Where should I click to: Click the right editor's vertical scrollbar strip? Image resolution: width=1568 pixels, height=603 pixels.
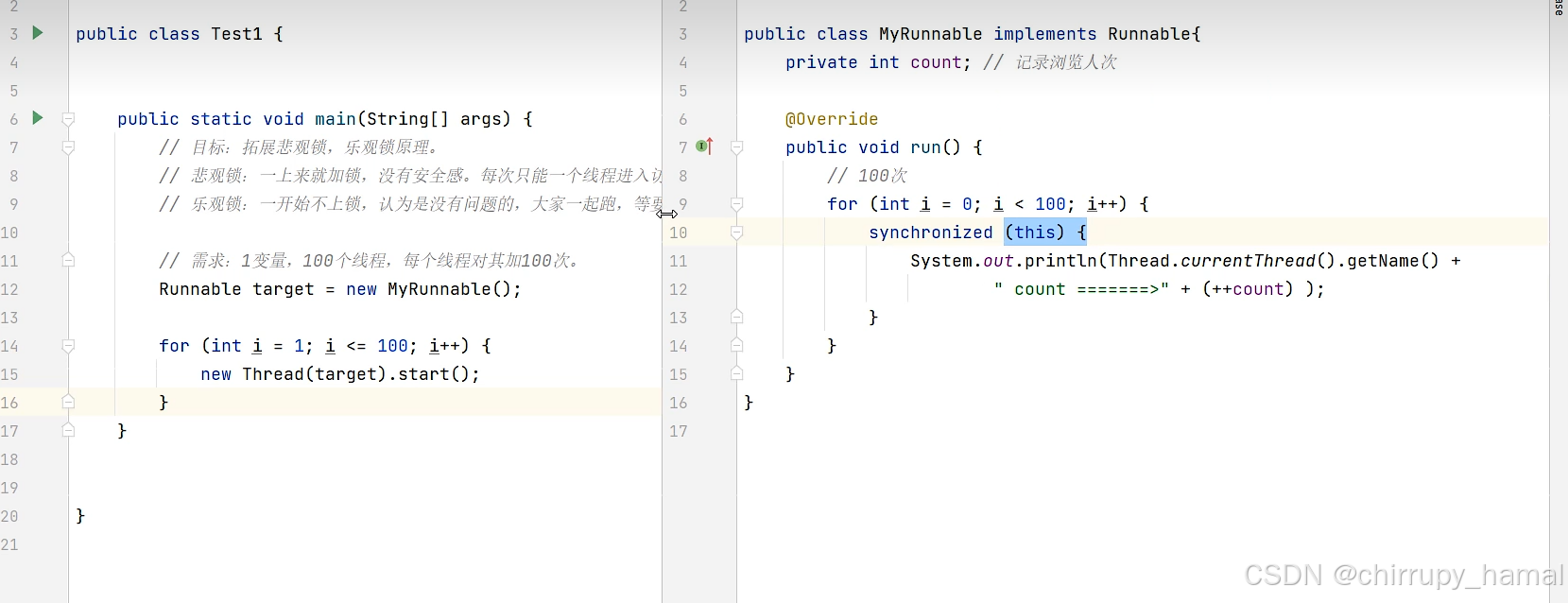click(x=1559, y=301)
